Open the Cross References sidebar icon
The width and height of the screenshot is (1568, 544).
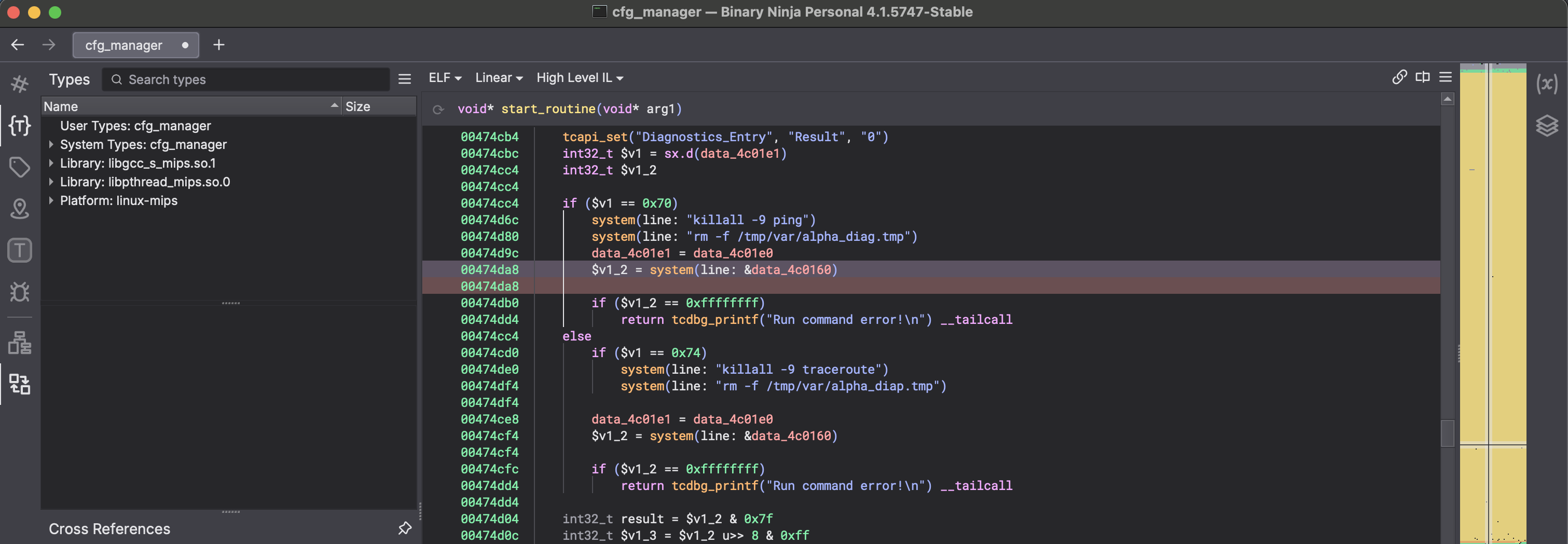20,385
